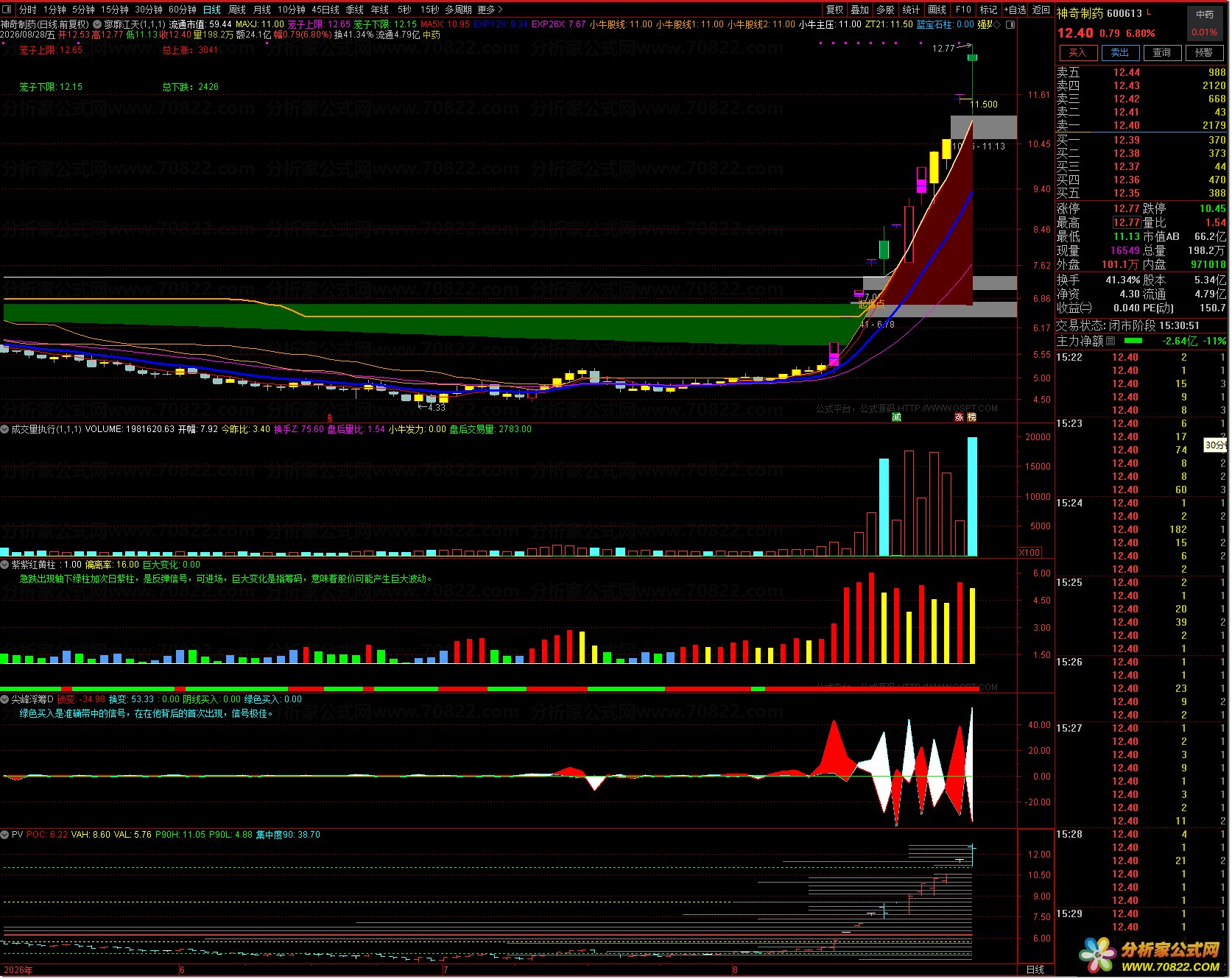This screenshot has width=1232, height=979.
Task: Select the 10分钟 period
Action: point(292,10)
